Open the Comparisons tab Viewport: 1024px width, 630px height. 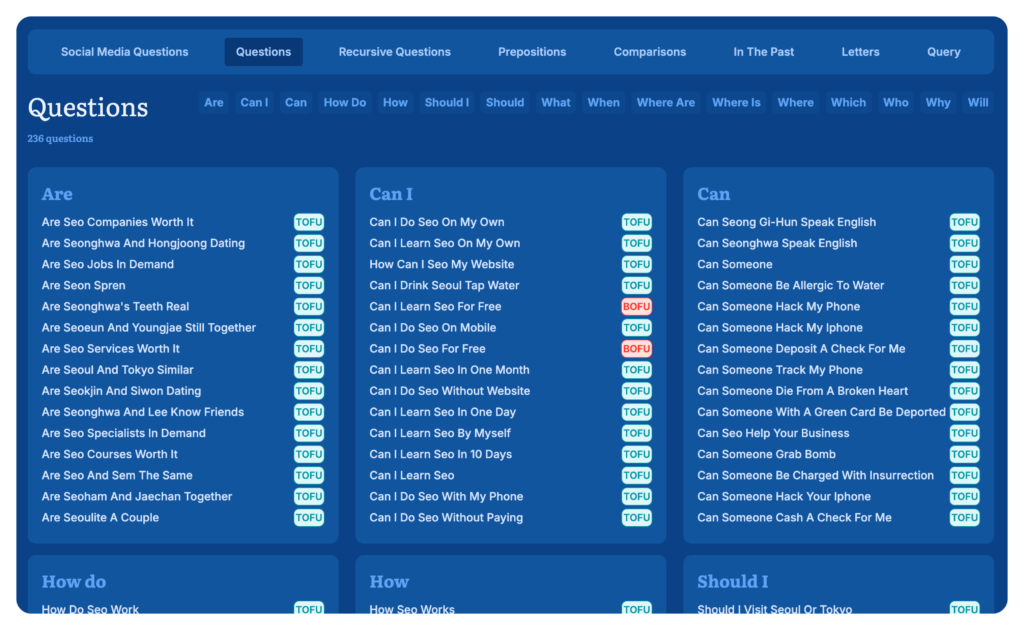[x=650, y=52]
